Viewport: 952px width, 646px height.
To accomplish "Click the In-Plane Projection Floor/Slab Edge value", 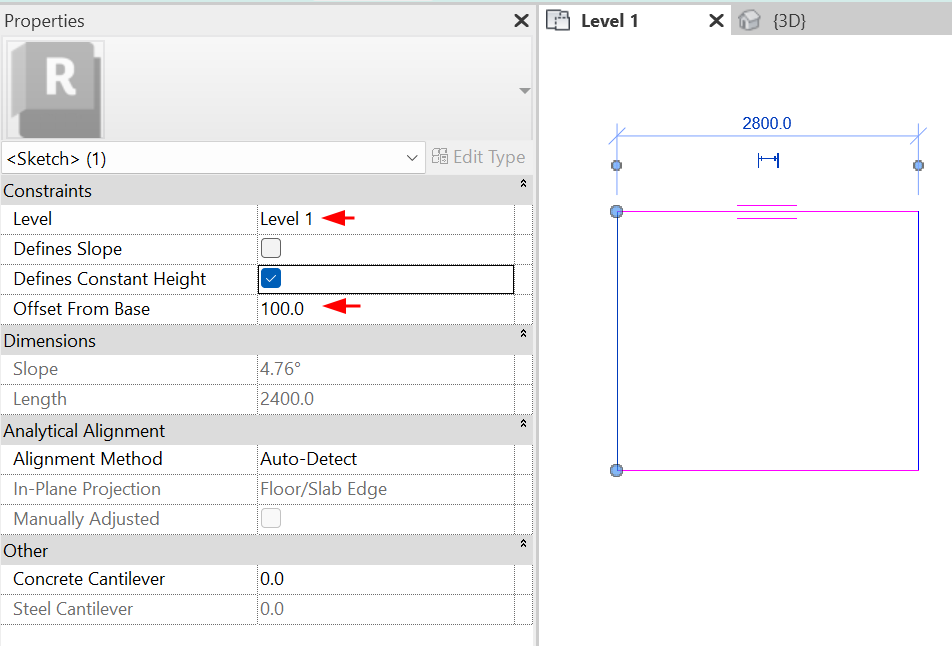I will [x=324, y=489].
